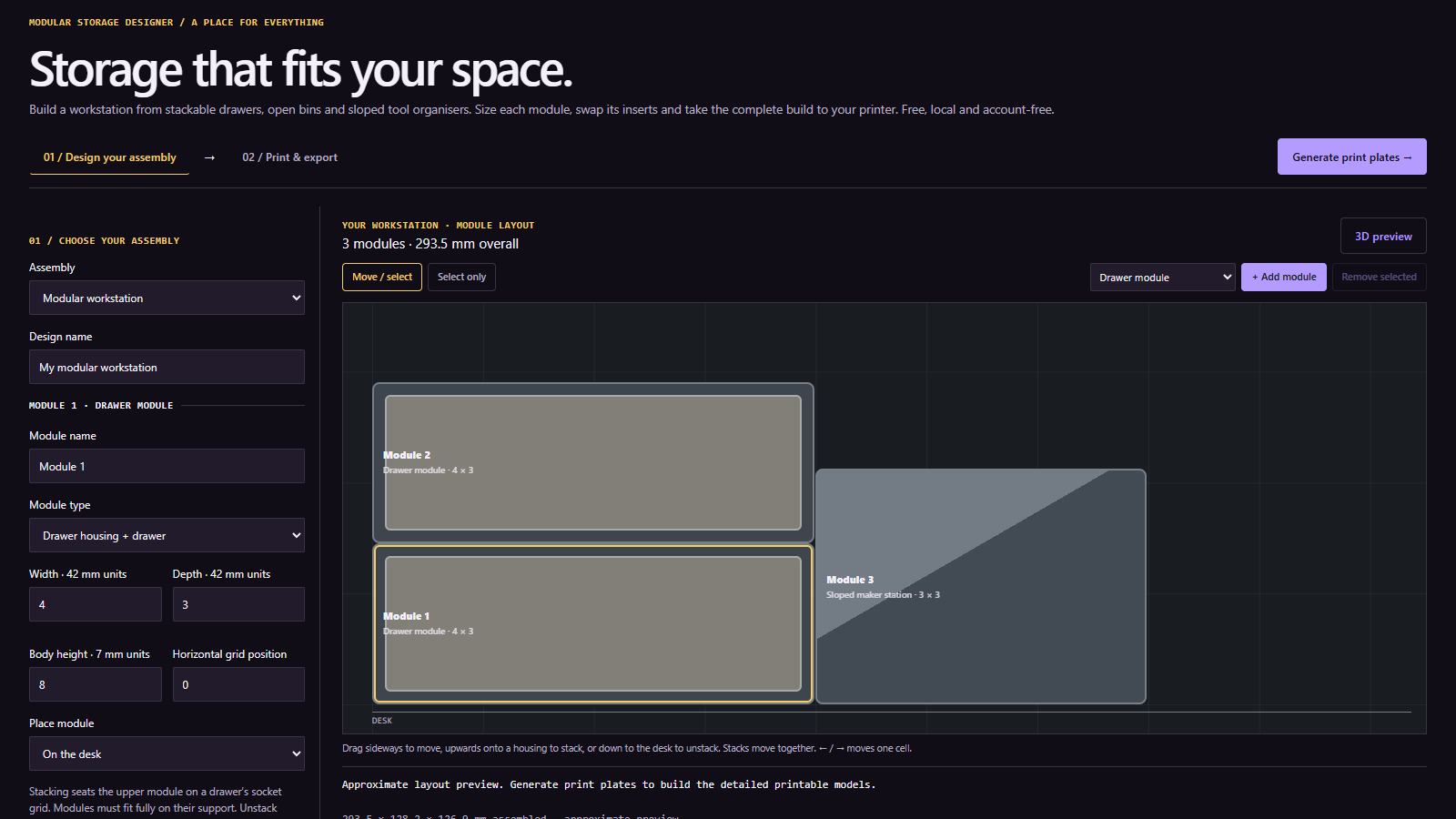
Task: Enable Move / select mode
Action: click(x=382, y=277)
